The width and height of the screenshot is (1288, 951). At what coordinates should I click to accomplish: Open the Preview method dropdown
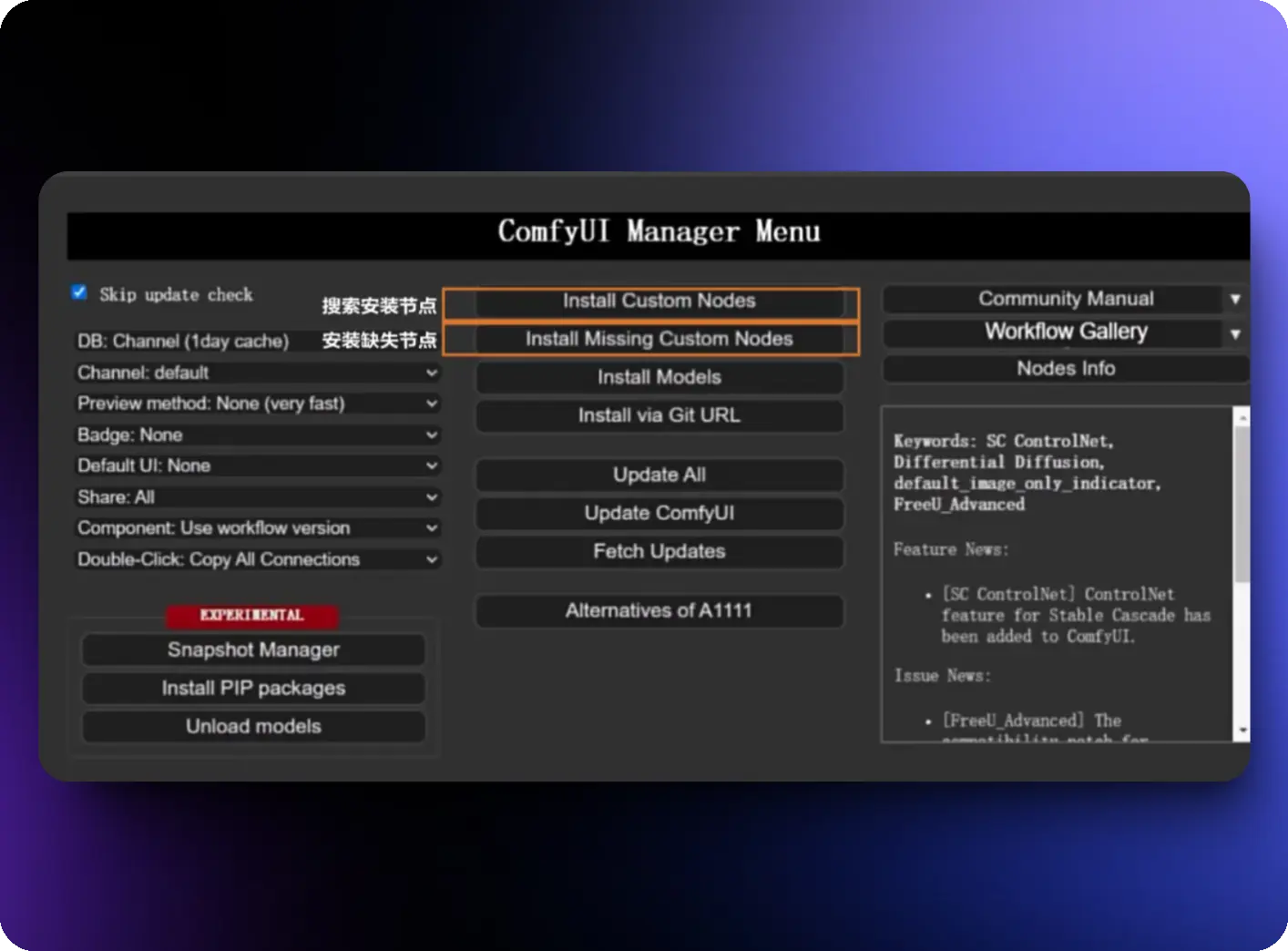click(x=257, y=404)
